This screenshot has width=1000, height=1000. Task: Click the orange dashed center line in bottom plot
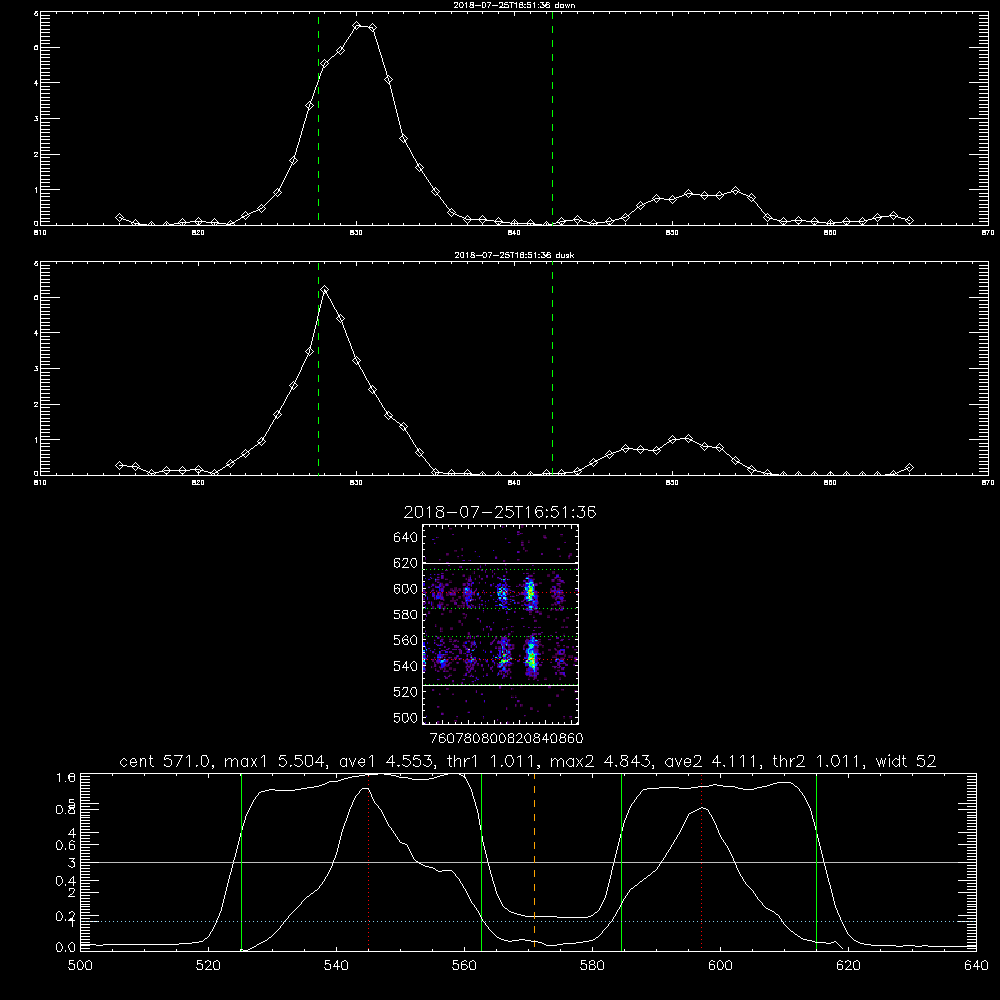coord(534,861)
